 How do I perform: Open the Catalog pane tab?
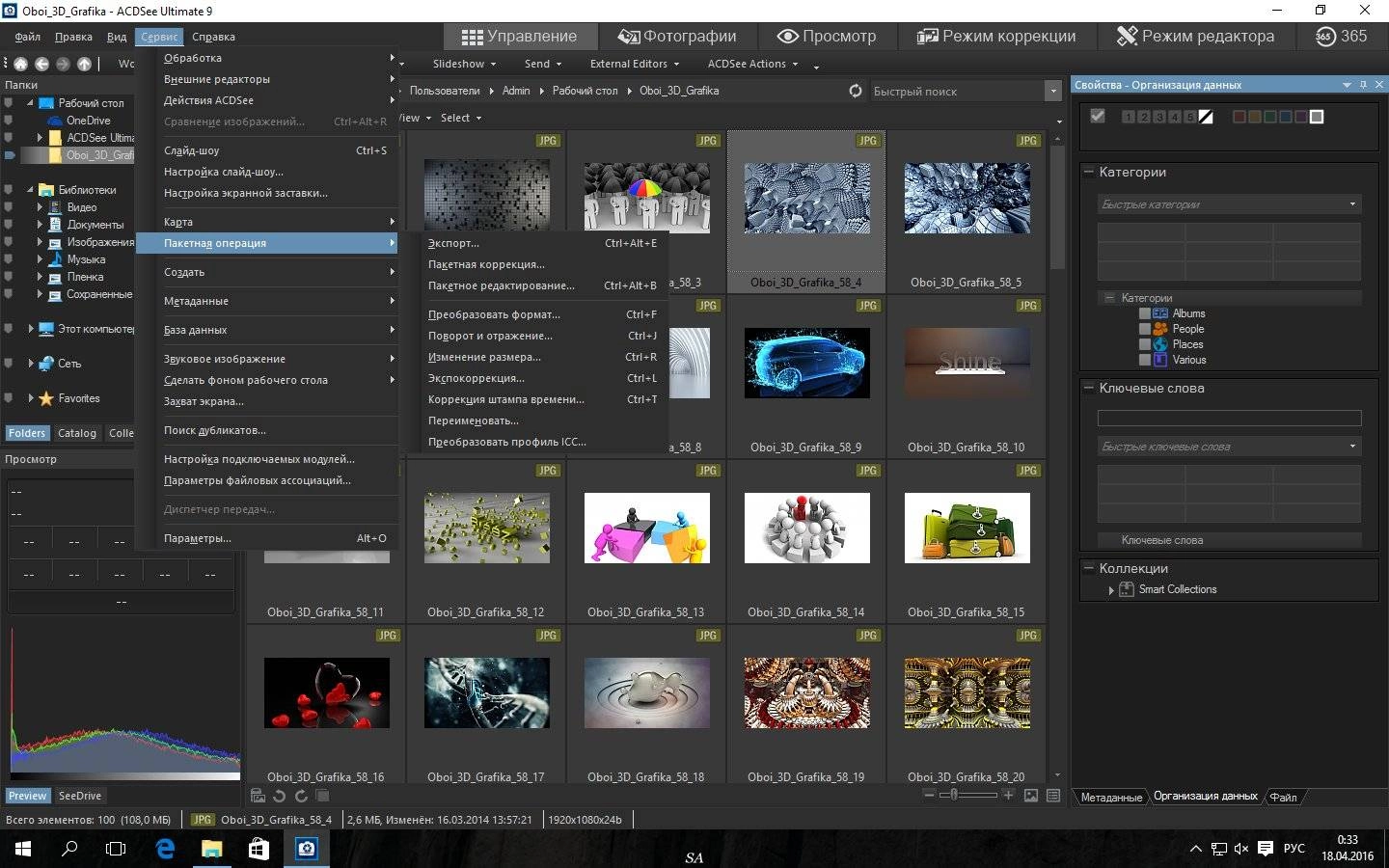[77, 433]
